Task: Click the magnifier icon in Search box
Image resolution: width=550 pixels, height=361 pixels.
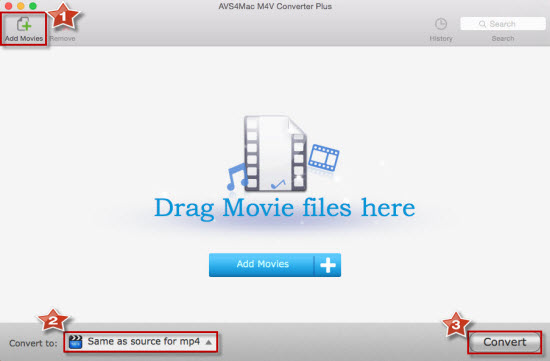Action: [x=482, y=24]
